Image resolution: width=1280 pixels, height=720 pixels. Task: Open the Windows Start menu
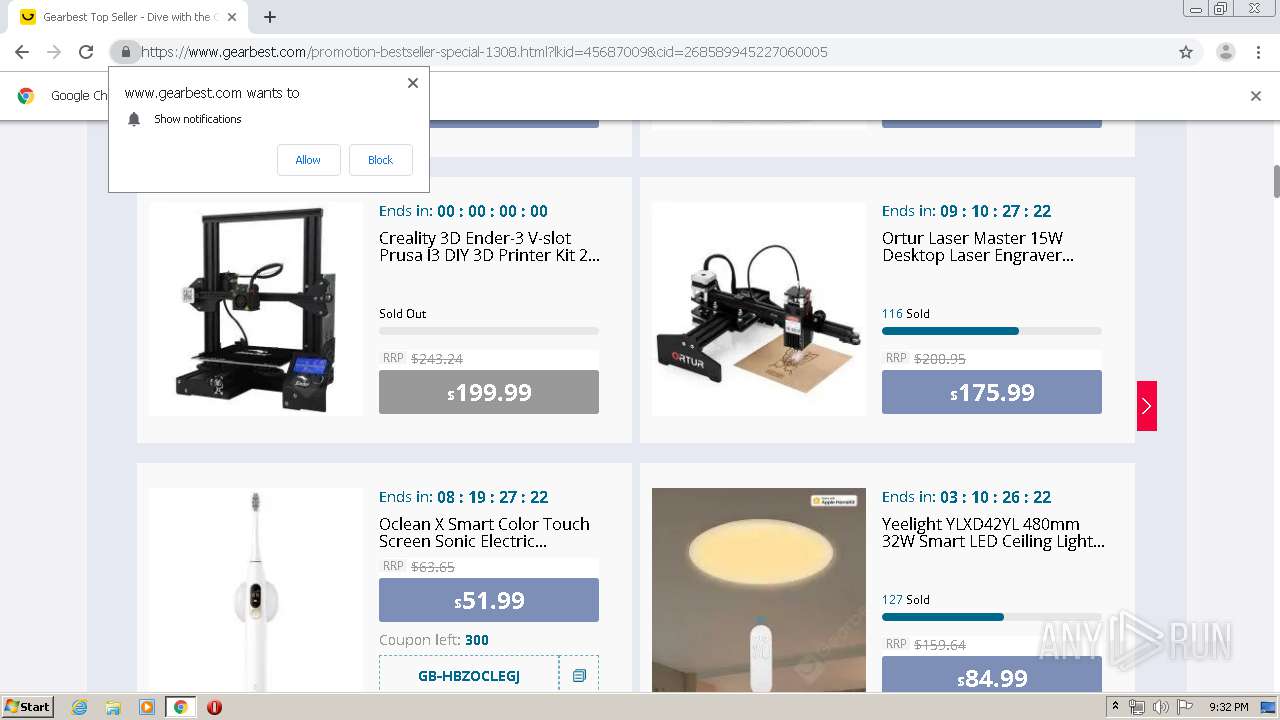(x=28, y=707)
